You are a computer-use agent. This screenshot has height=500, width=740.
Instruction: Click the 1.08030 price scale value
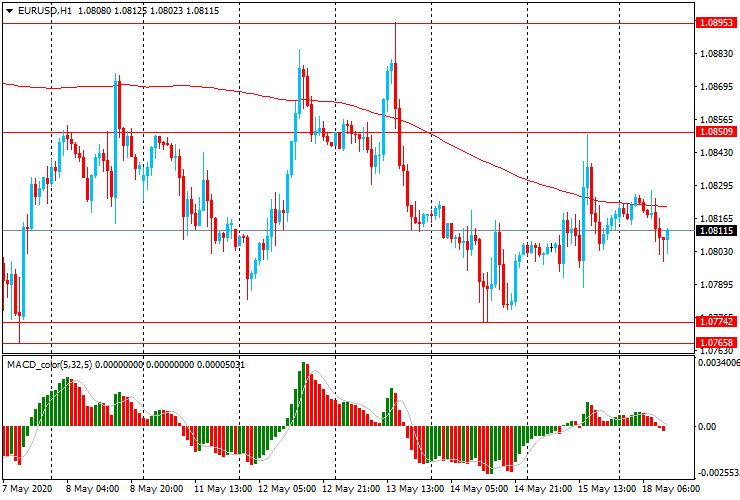coord(716,252)
